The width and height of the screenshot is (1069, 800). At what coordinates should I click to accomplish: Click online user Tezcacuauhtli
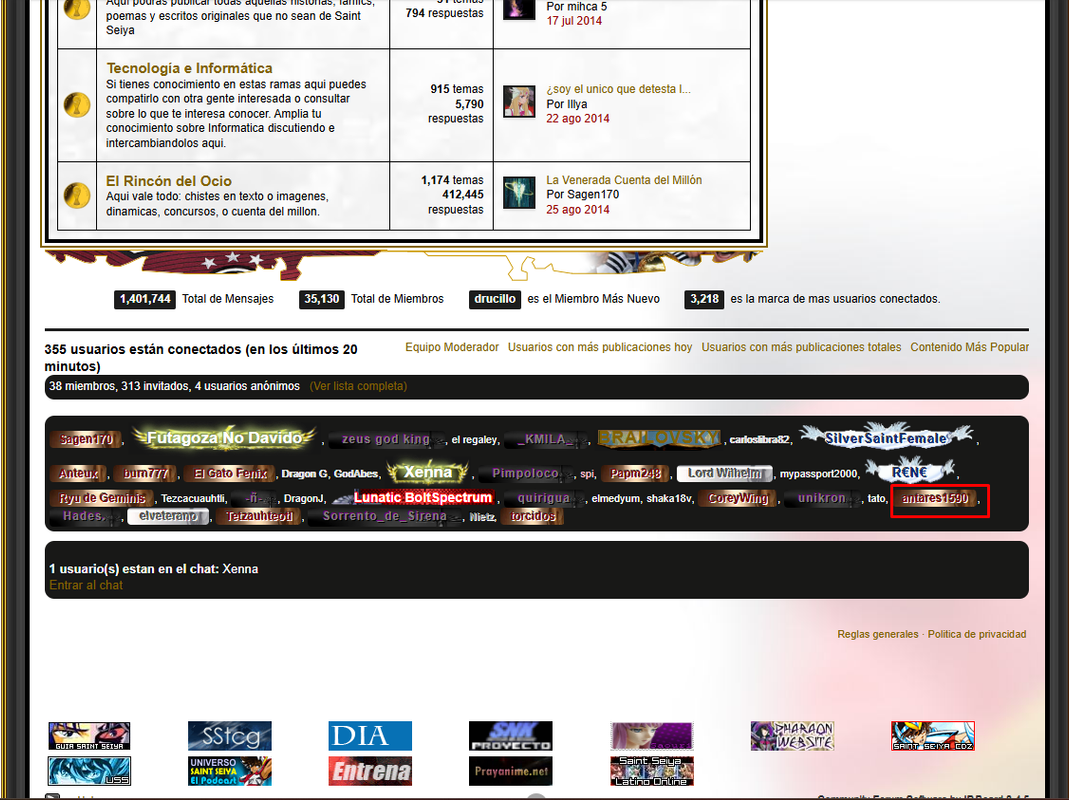[x=194, y=499]
